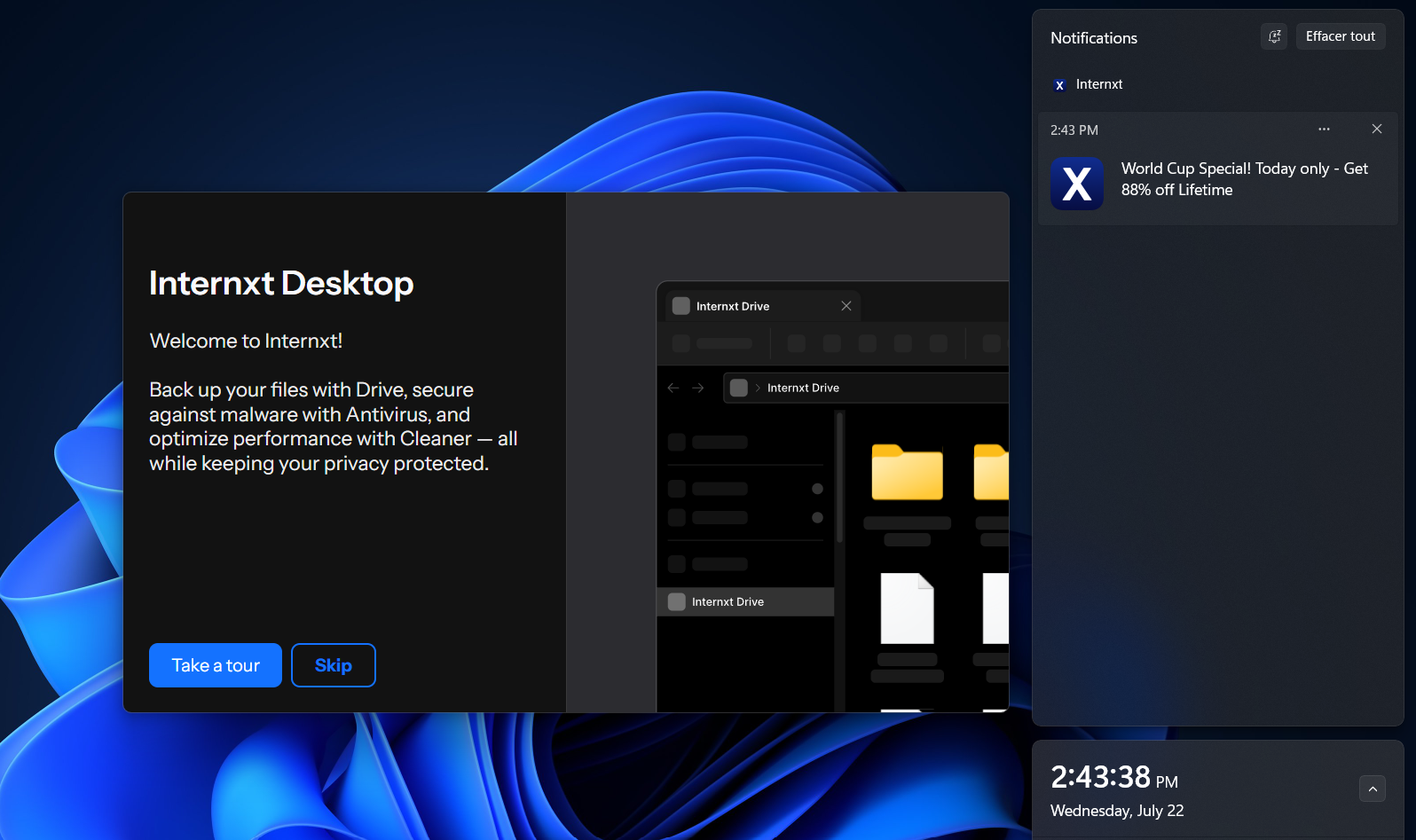Image resolution: width=1416 pixels, height=840 pixels.
Task: Open the three-dot notification options menu
Action: tap(1324, 130)
